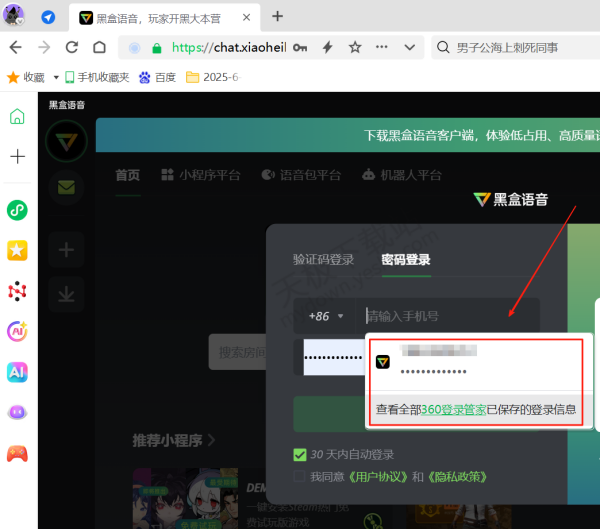Expand the 推荐小程序 section chevron

211,439
